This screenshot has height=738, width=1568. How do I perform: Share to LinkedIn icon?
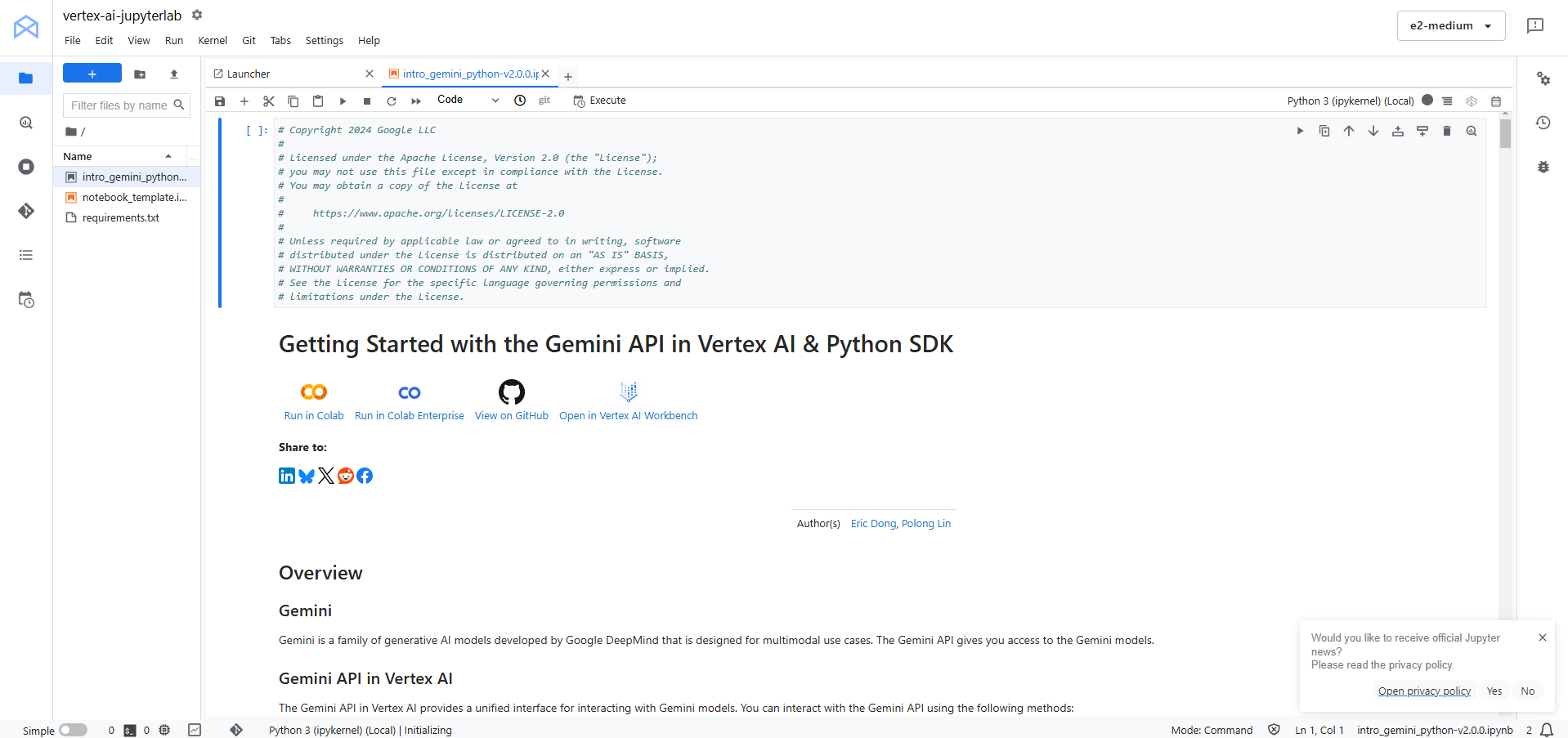click(x=287, y=476)
